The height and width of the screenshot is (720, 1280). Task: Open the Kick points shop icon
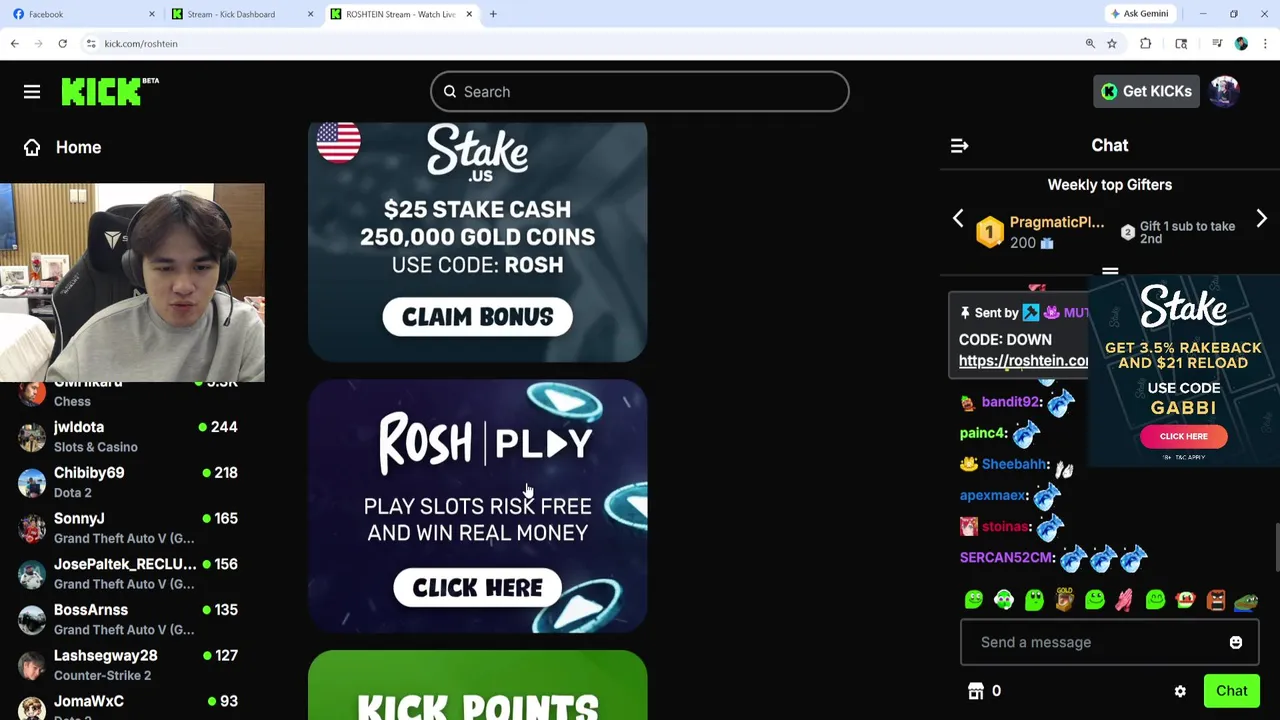[x=976, y=691]
